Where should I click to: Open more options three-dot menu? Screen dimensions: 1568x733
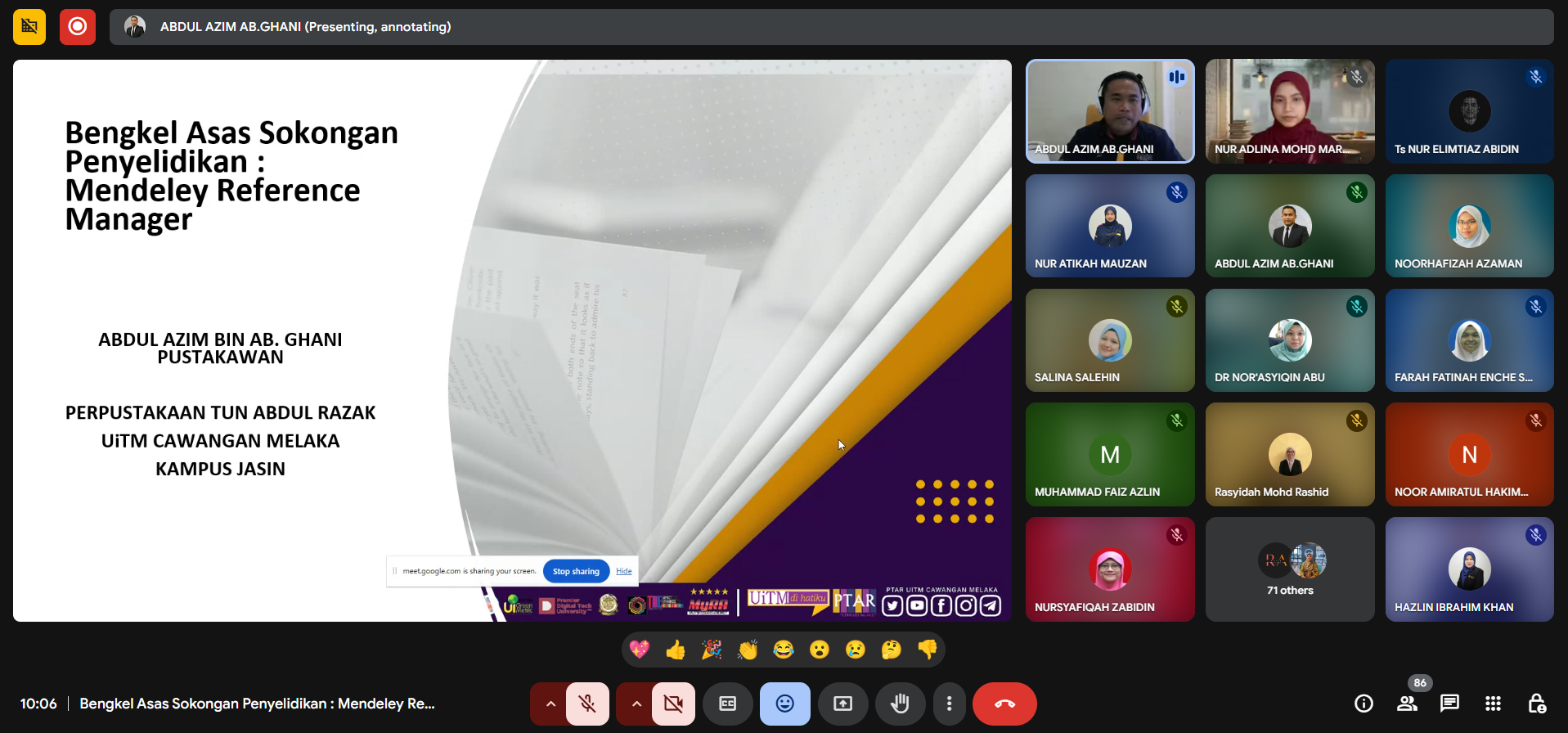coord(949,704)
